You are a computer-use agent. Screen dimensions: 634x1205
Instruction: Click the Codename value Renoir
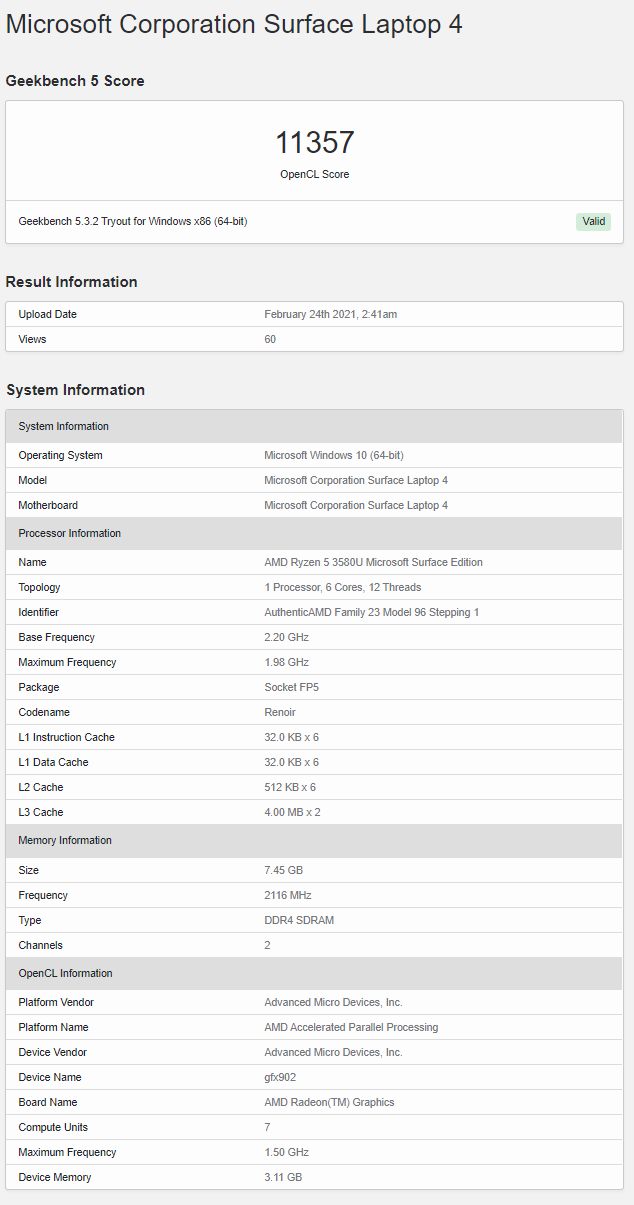click(x=280, y=712)
